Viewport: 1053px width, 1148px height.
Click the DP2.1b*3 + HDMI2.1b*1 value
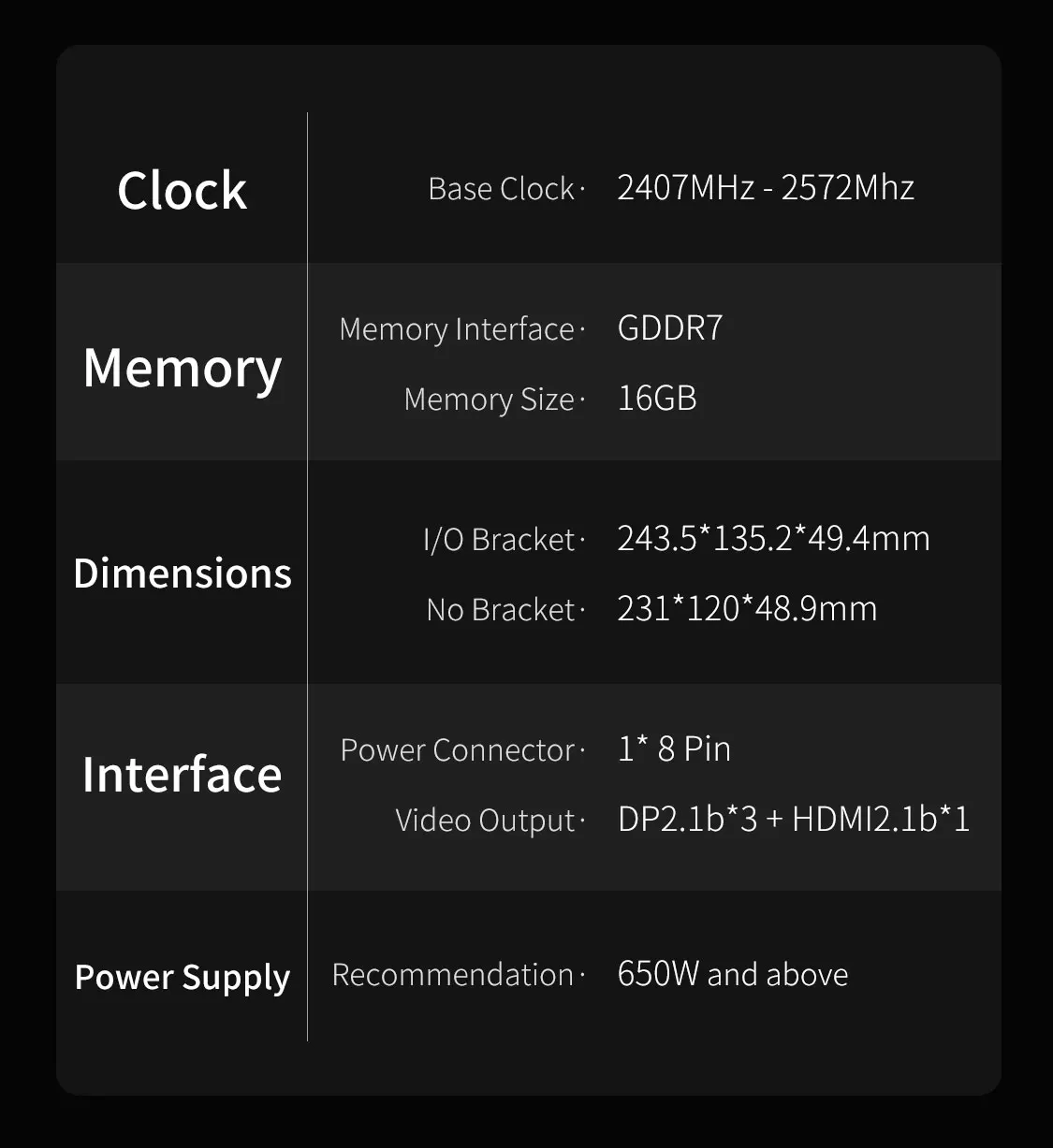point(794,820)
